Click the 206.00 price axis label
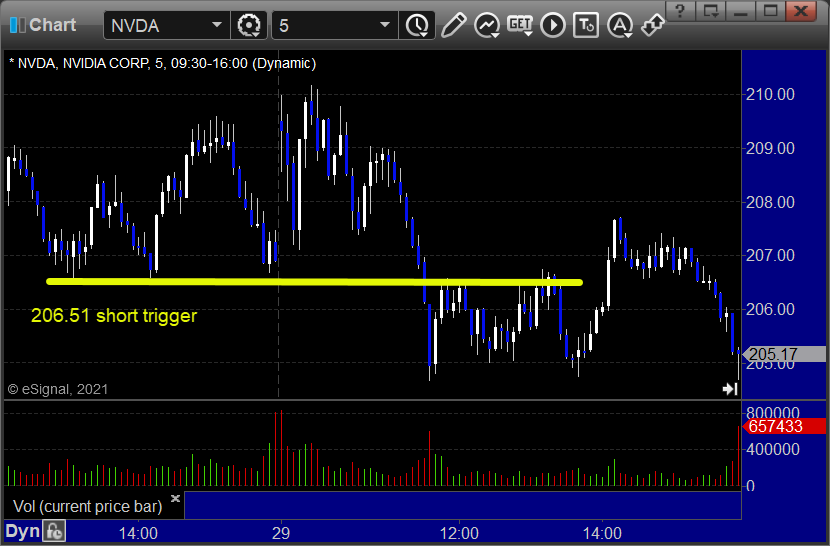Screen dimensions: 830x546 pyautogui.click(x=770, y=309)
